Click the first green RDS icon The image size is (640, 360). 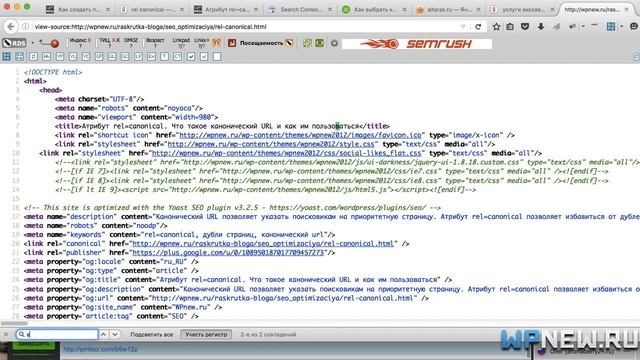[307, 43]
